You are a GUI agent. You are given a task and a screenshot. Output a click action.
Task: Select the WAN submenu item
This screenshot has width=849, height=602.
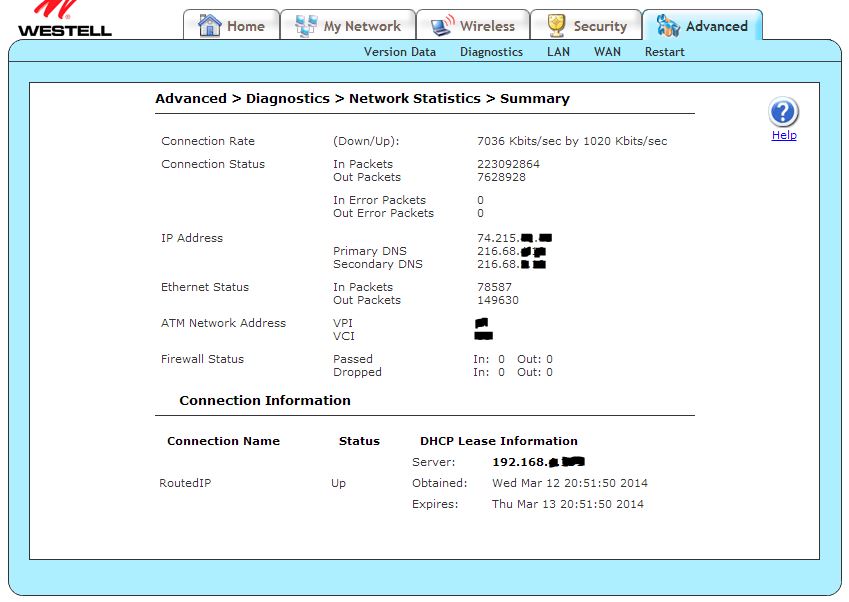[607, 52]
